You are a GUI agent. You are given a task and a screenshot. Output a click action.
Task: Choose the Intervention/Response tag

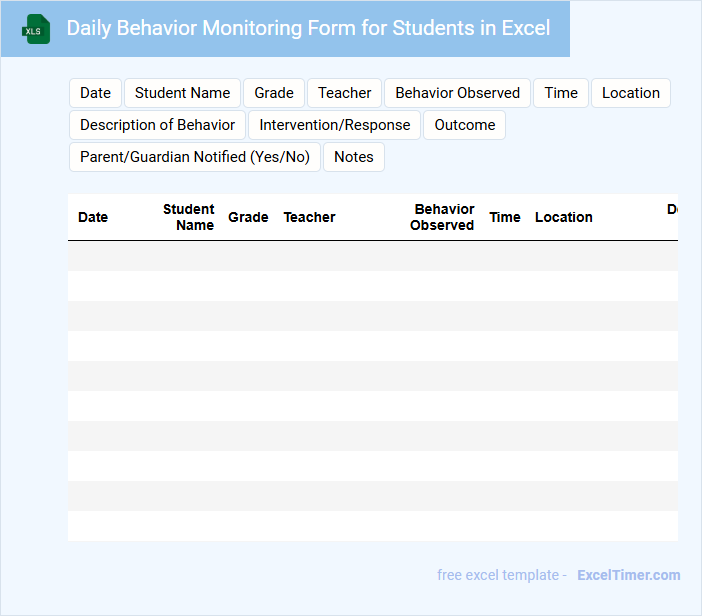coord(334,125)
